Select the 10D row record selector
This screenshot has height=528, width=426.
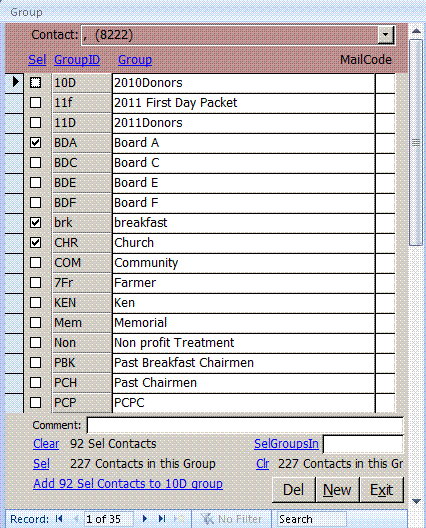(14, 82)
